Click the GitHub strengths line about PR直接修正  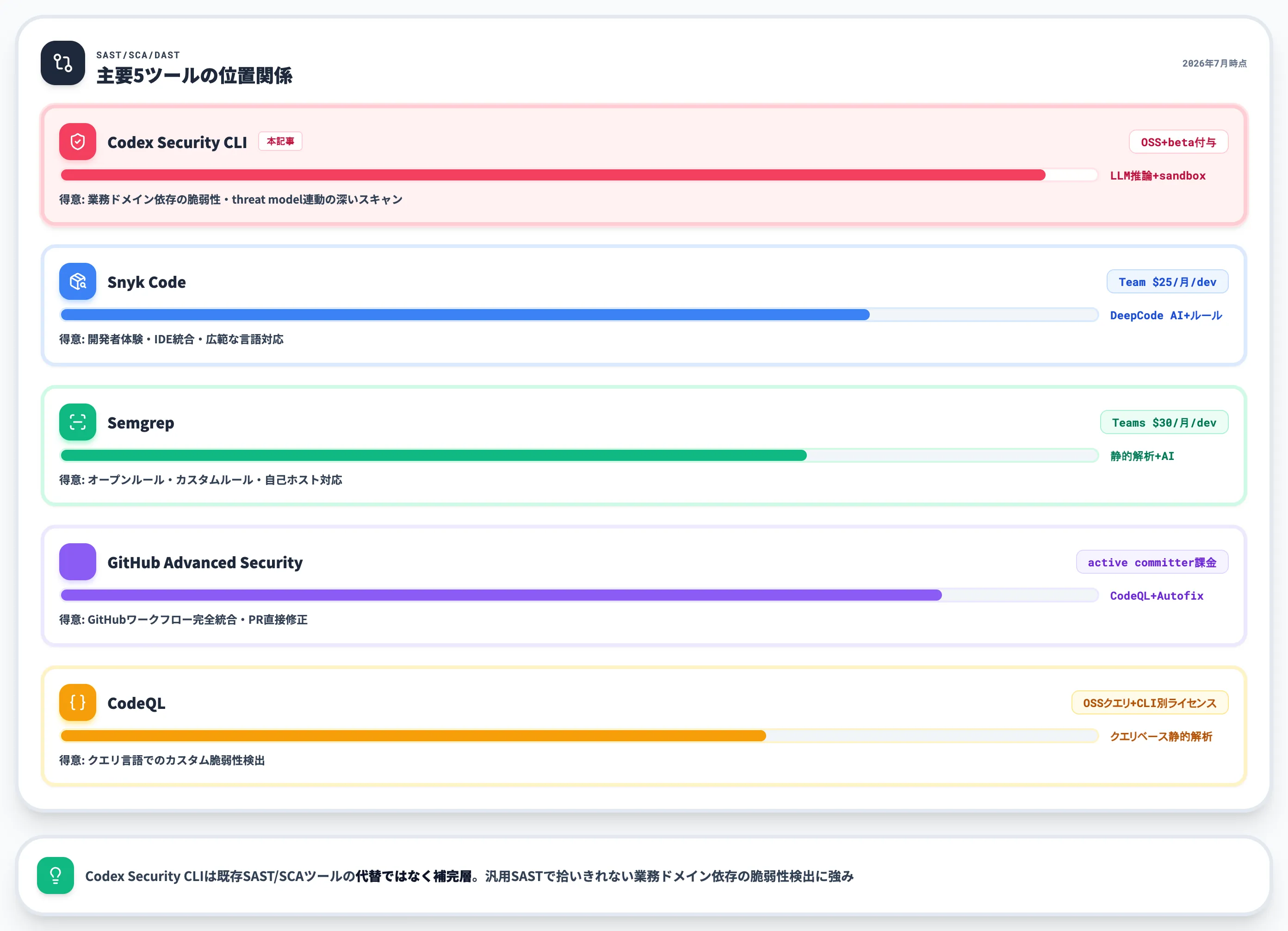pyautogui.click(x=183, y=620)
